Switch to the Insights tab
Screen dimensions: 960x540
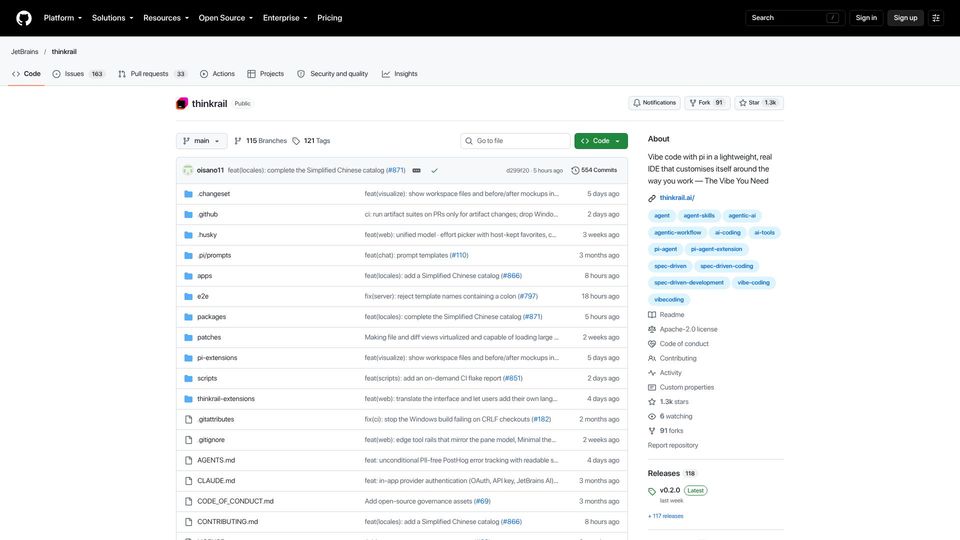[400, 74]
